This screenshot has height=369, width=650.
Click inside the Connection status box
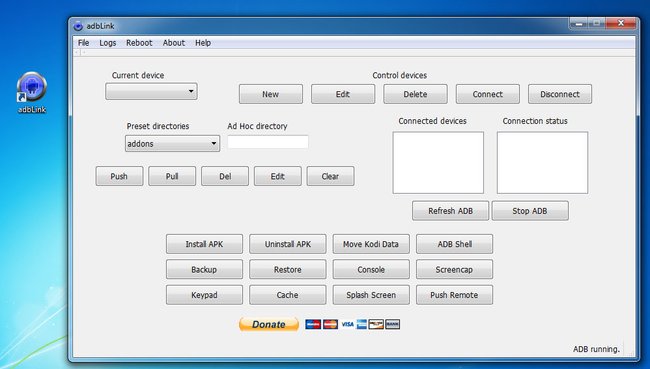point(542,163)
